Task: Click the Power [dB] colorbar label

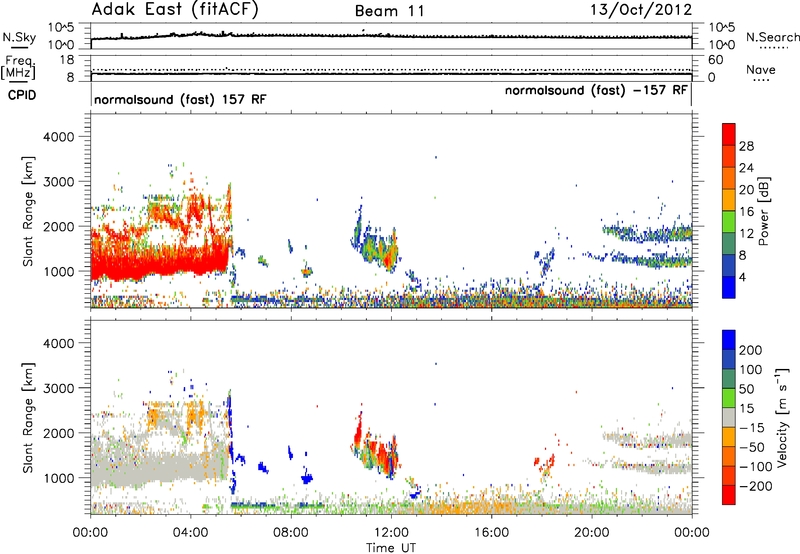Action: [764, 211]
